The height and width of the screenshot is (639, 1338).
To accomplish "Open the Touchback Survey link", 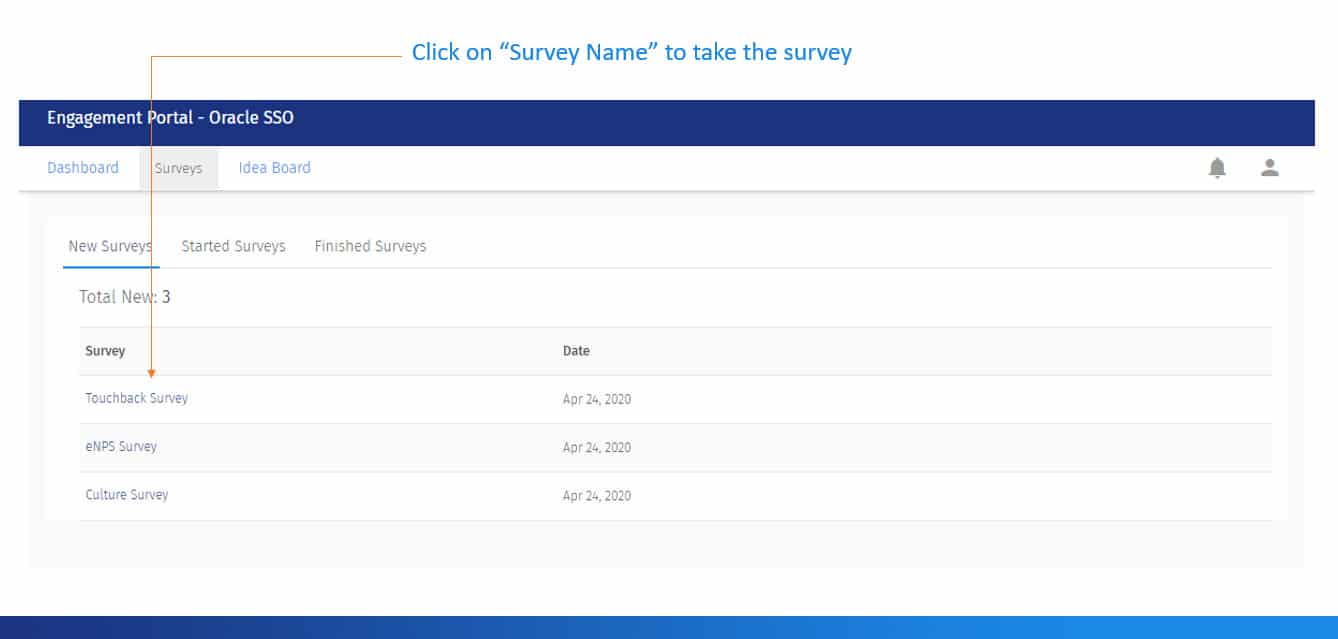I will 136,398.
